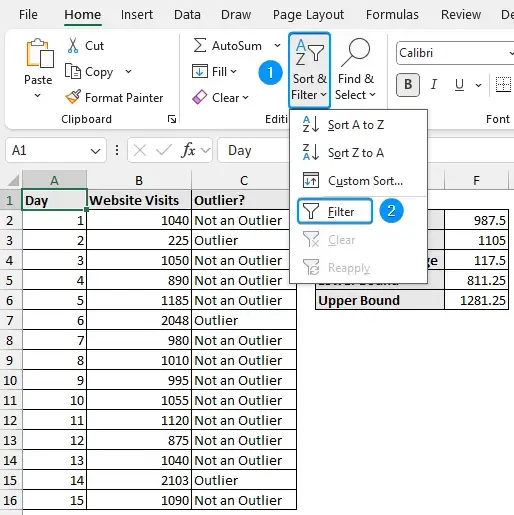This screenshot has width=514, height=515.
Task: Select the Day header cell A1
Action: pyautogui.click(x=54, y=200)
